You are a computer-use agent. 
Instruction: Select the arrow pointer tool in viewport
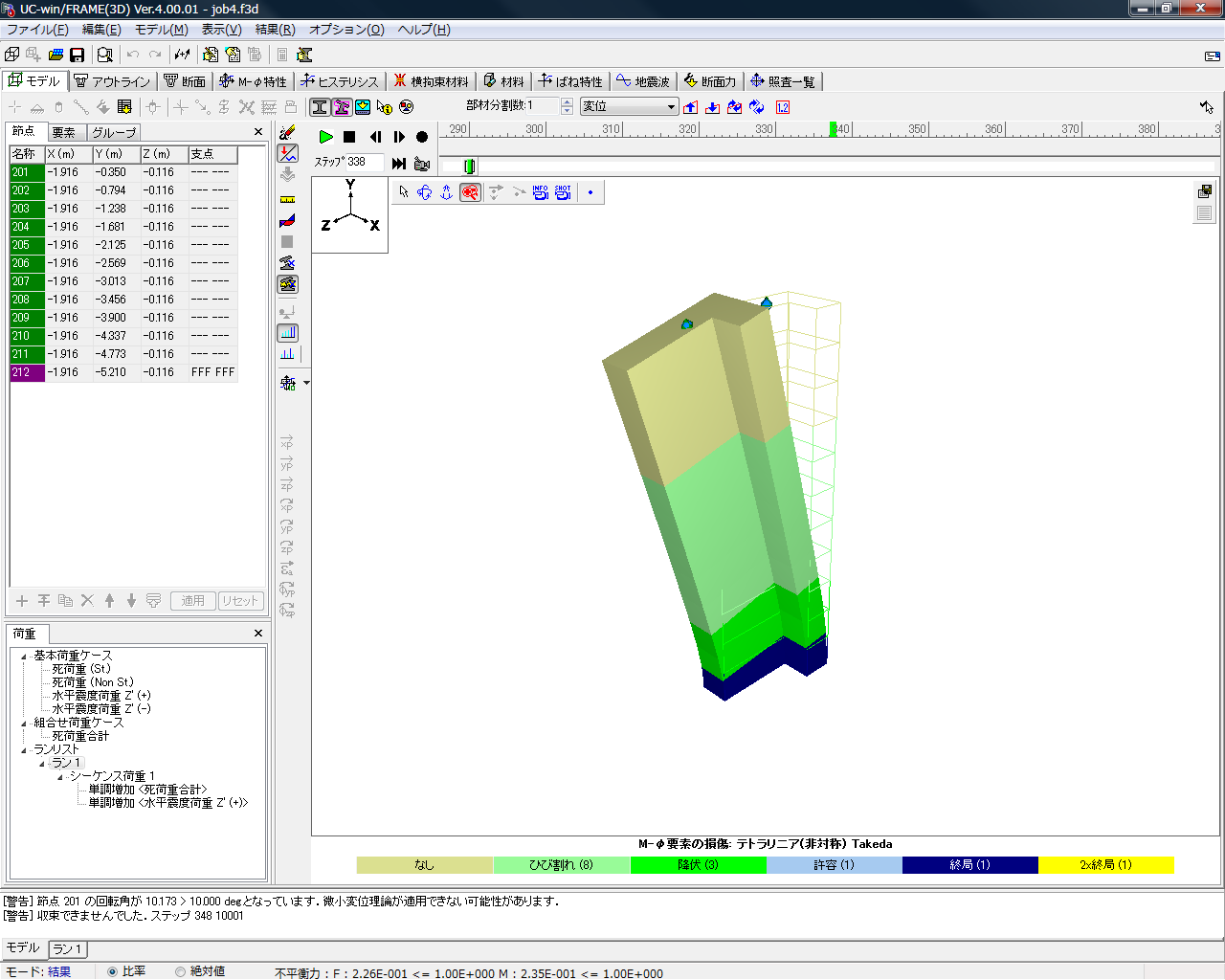tap(403, 192)
